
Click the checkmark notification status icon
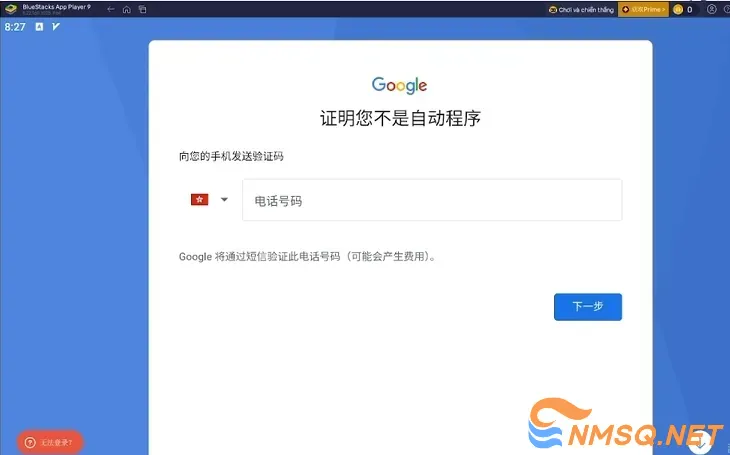[x=56, y=27]
